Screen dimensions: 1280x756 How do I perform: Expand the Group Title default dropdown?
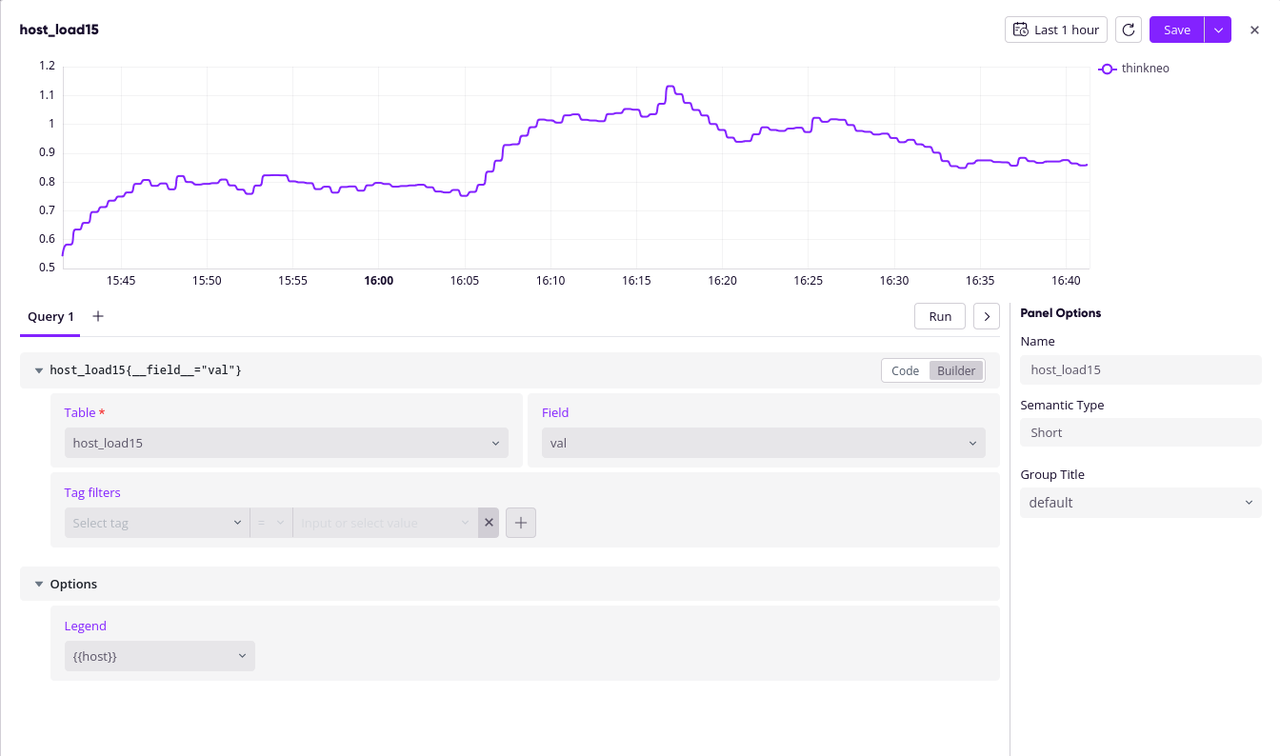point(1140,503)
